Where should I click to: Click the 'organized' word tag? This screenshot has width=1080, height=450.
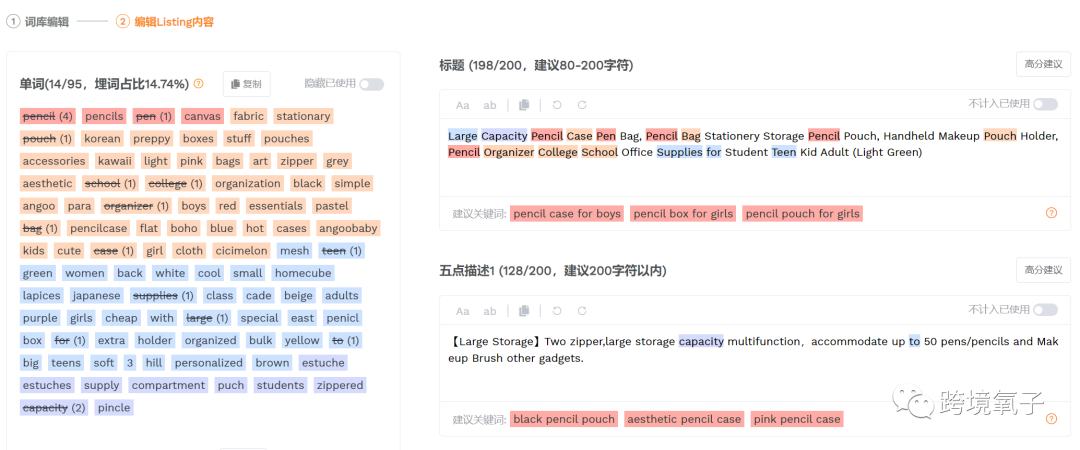point(211,340)
